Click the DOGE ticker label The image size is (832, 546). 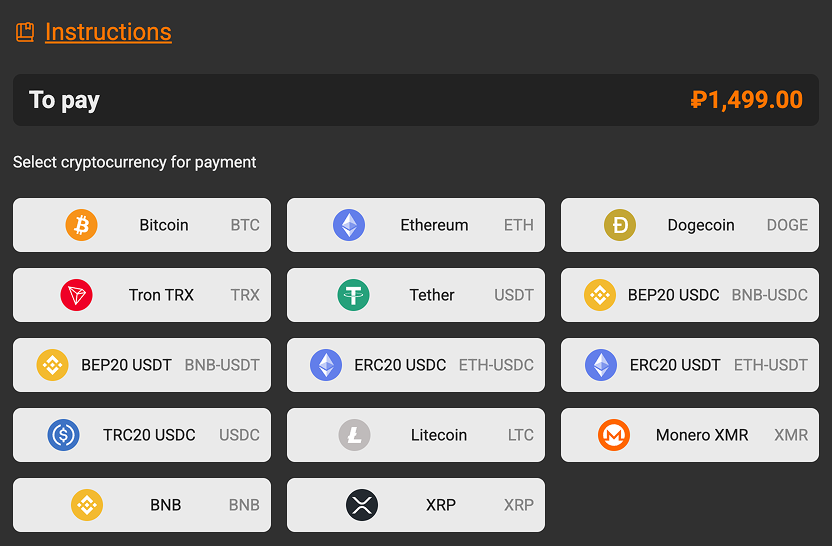(787, 225)
